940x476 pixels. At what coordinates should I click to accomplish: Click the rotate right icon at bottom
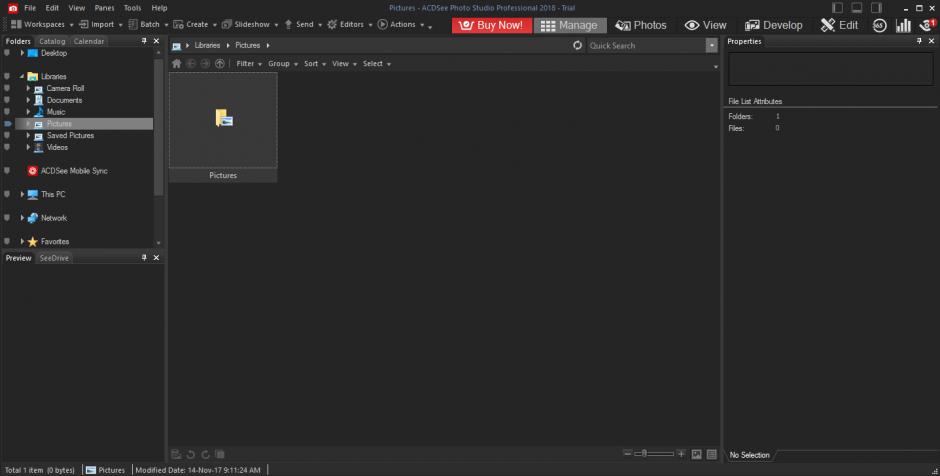pyautogui.click(x=205, y=454)
